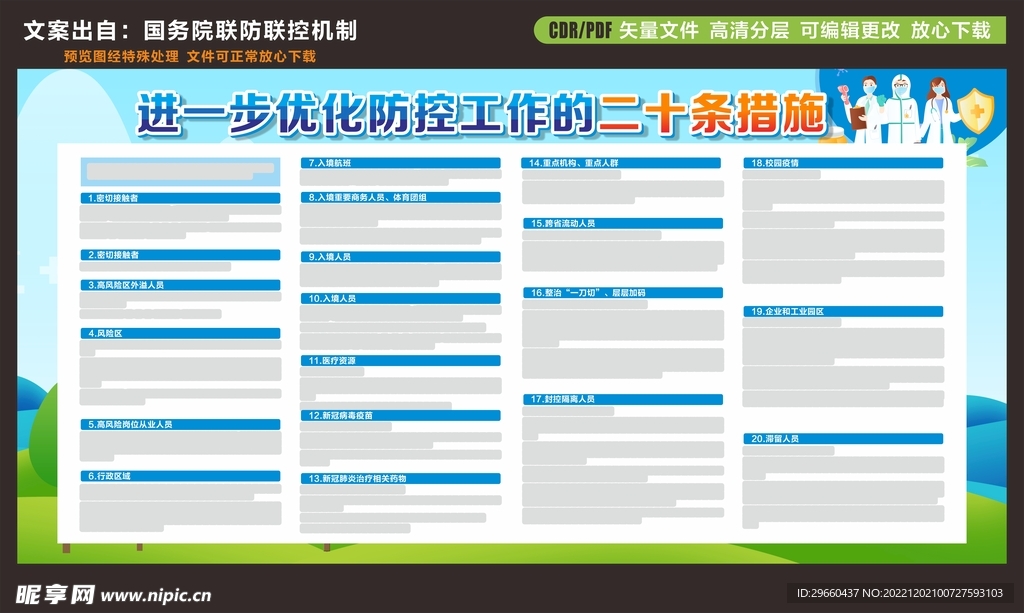The height and width of the screenshot is (613, 1024).
Task: Select heading "5.高风险岗位从业人员"
Action: [180, 424]
